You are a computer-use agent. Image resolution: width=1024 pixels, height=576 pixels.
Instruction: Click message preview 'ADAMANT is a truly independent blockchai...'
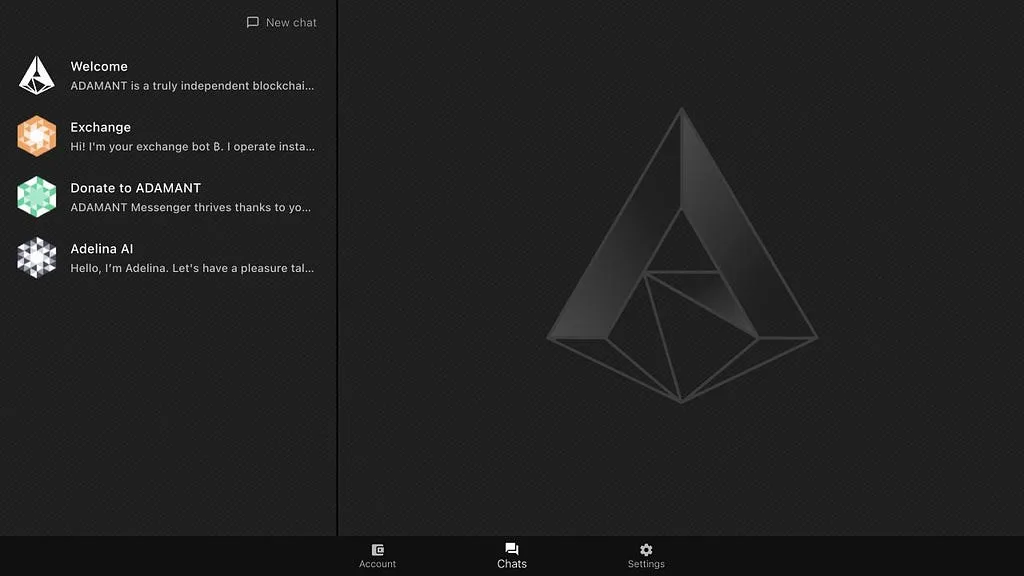(x=192, y=86)
